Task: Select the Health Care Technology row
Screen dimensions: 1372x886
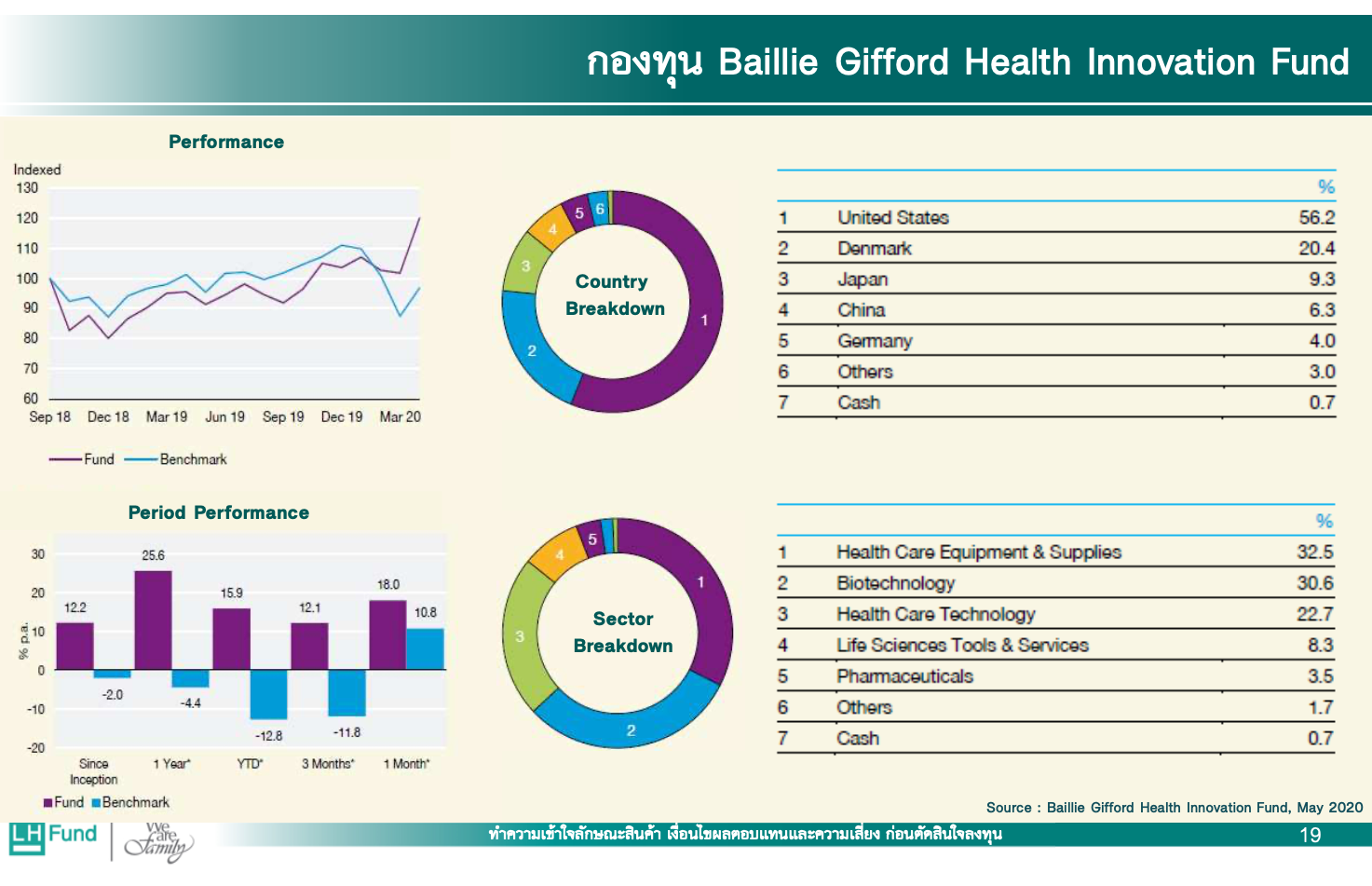Action: [1055, 615]
